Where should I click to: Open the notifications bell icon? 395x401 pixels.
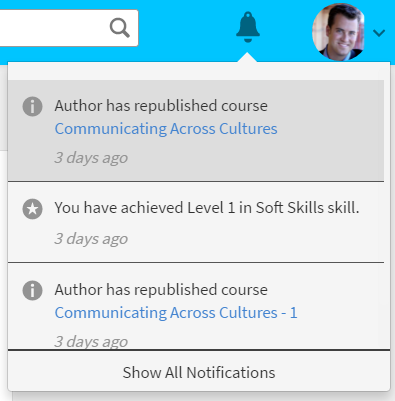[248, 27]
